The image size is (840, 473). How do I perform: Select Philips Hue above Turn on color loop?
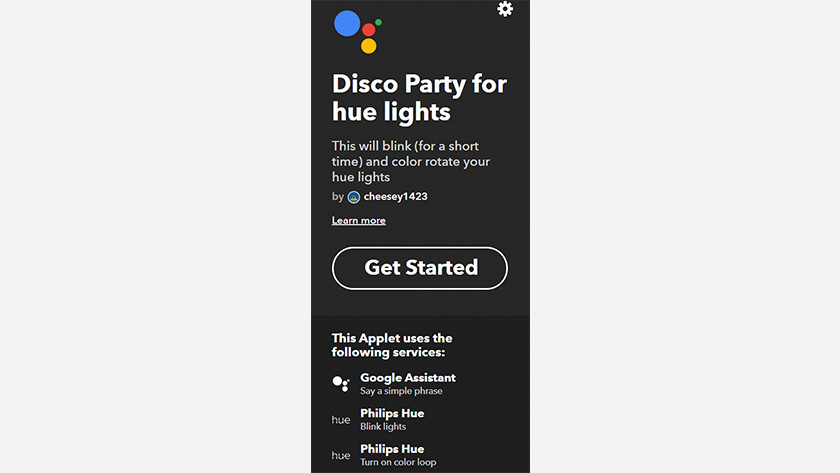click(392, 449)
